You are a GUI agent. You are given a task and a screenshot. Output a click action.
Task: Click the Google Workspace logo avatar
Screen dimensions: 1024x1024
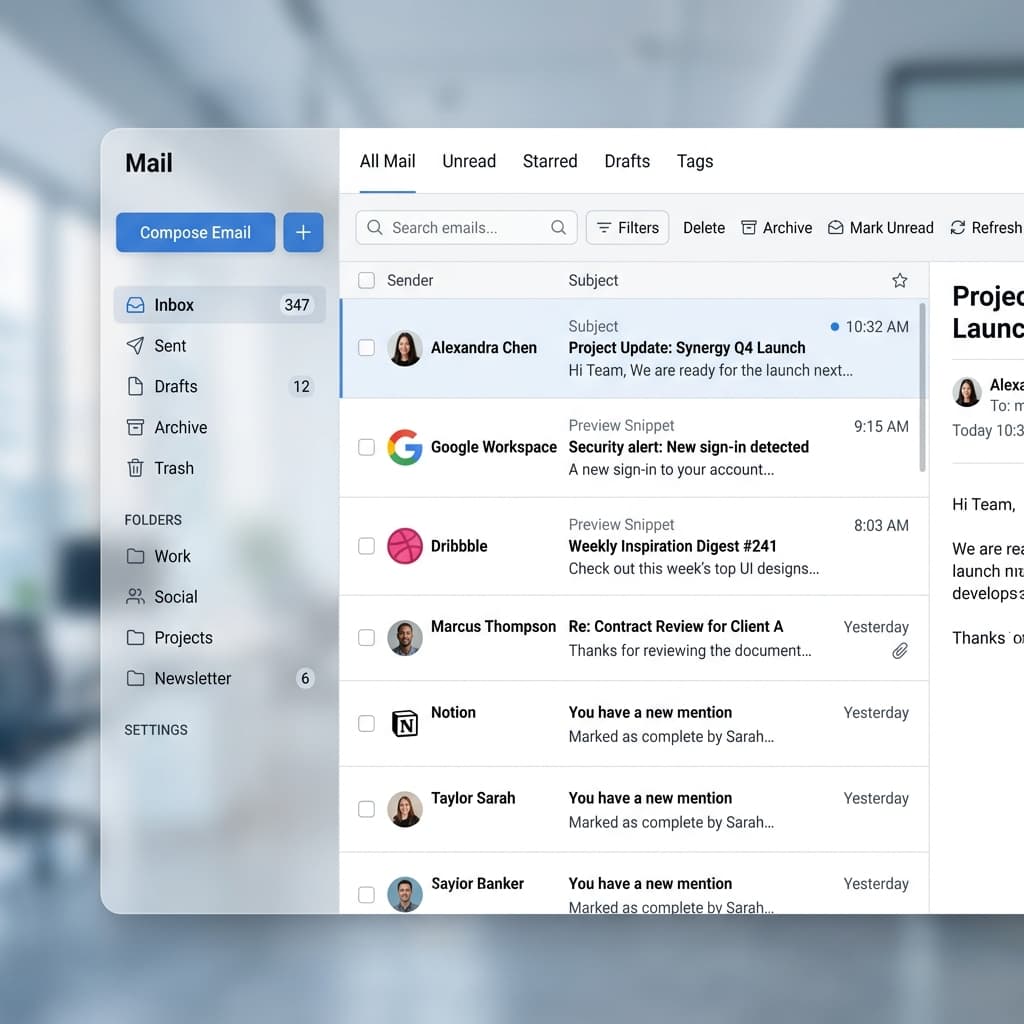click(405, 447)
